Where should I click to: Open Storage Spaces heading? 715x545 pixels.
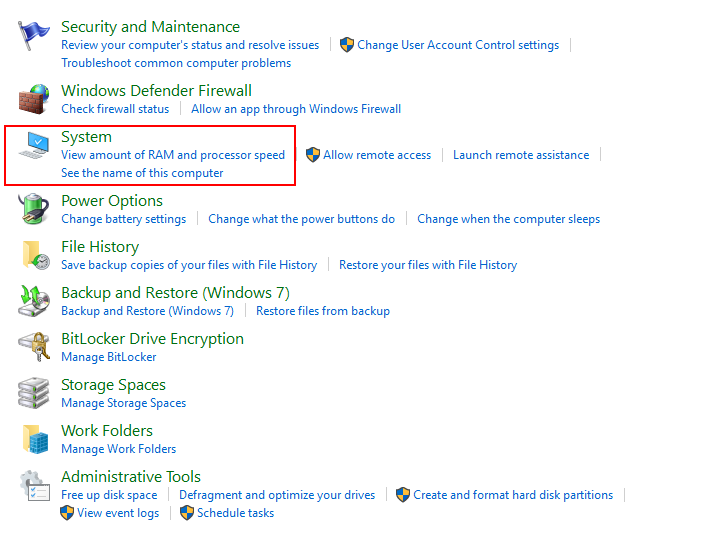pos(113,385)
